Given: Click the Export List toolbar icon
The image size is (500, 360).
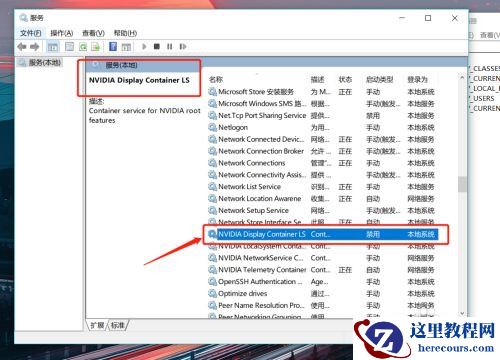Looking at the screenshot, I should click(x=96, y=47).
